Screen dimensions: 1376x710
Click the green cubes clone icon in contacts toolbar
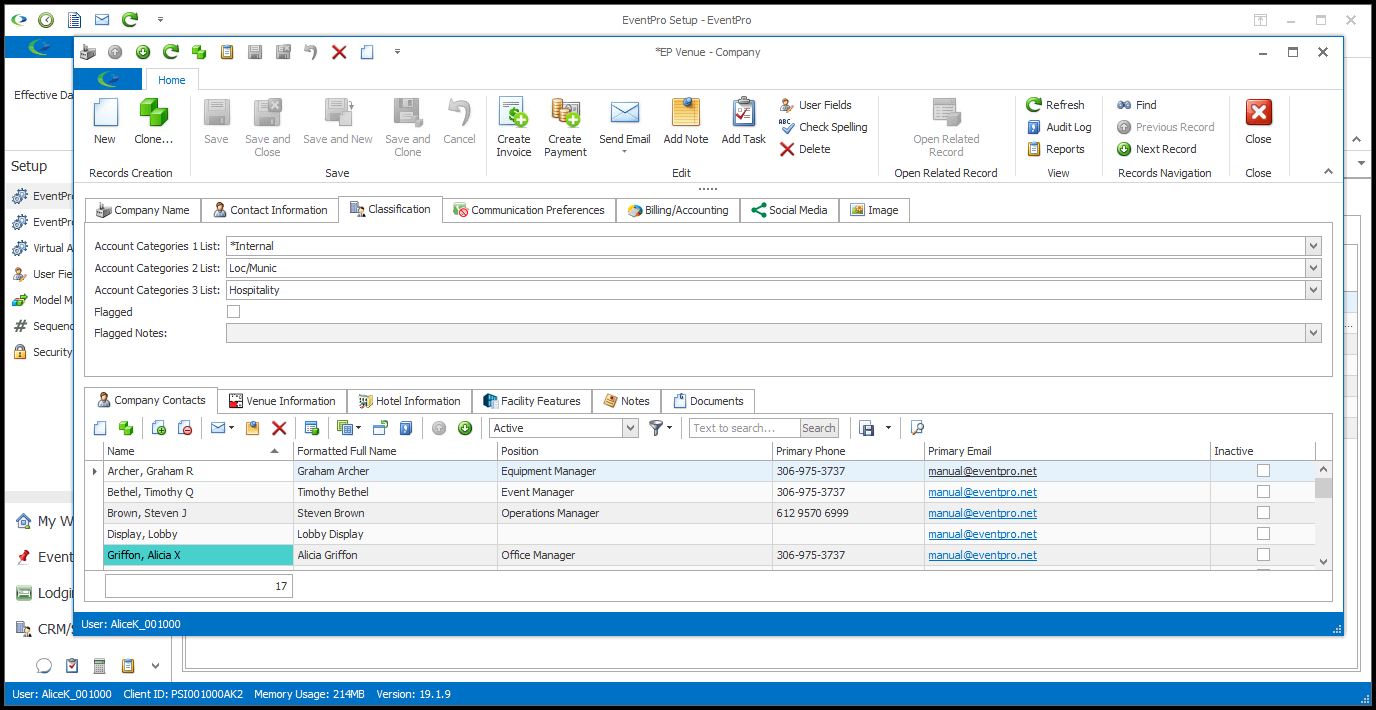tap(126, 428)
